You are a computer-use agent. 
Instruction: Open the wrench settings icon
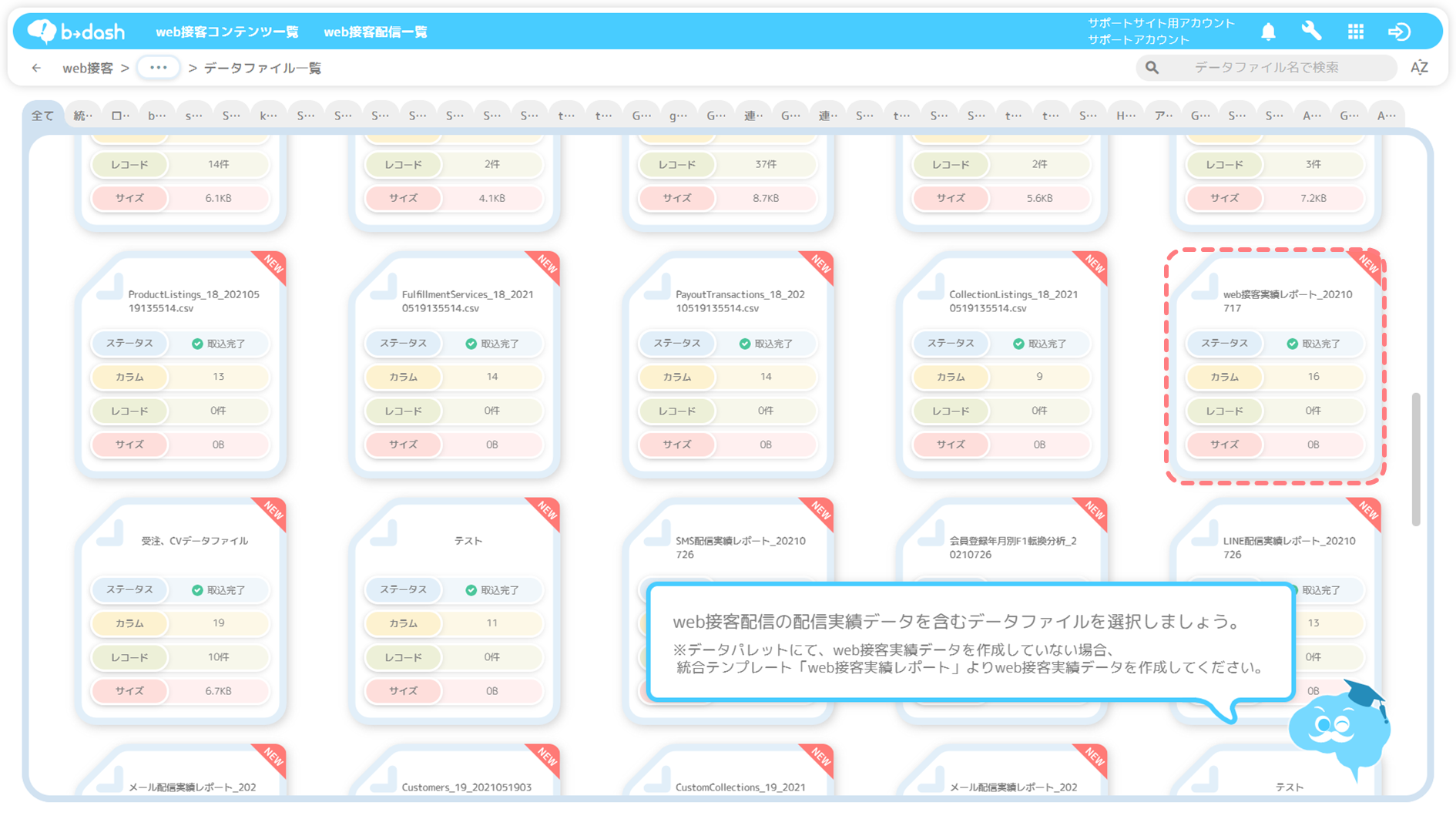1311,31
